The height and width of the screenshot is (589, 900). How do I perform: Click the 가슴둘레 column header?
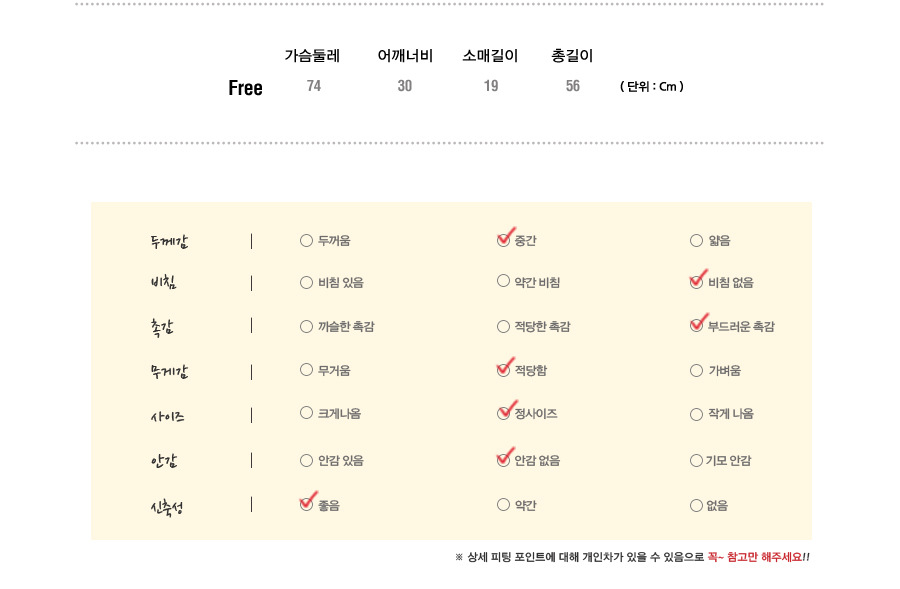click(x=312, y=56)
